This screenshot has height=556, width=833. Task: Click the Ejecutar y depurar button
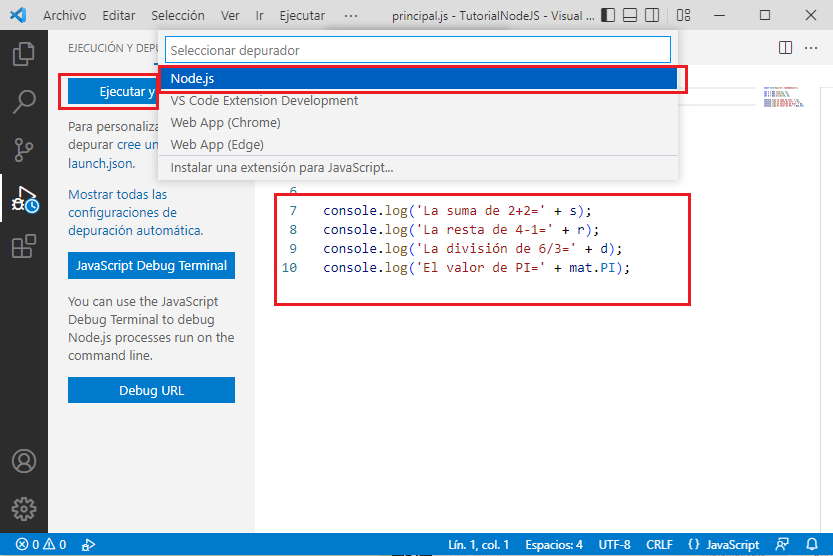(113, 91)
